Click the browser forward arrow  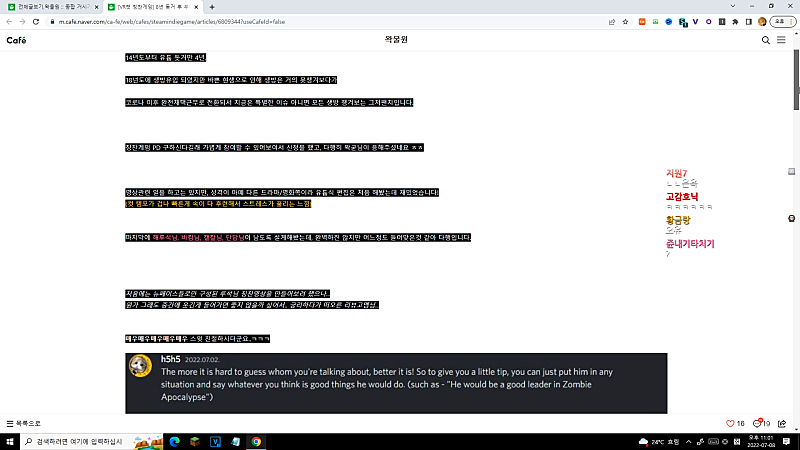pyautogui.click(x=22, y=22)
